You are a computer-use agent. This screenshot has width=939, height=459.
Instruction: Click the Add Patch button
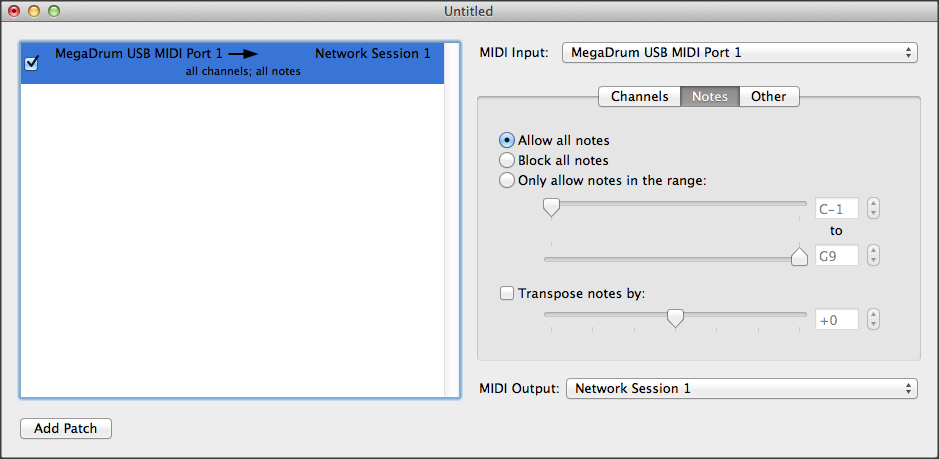(x=66, y=428)
